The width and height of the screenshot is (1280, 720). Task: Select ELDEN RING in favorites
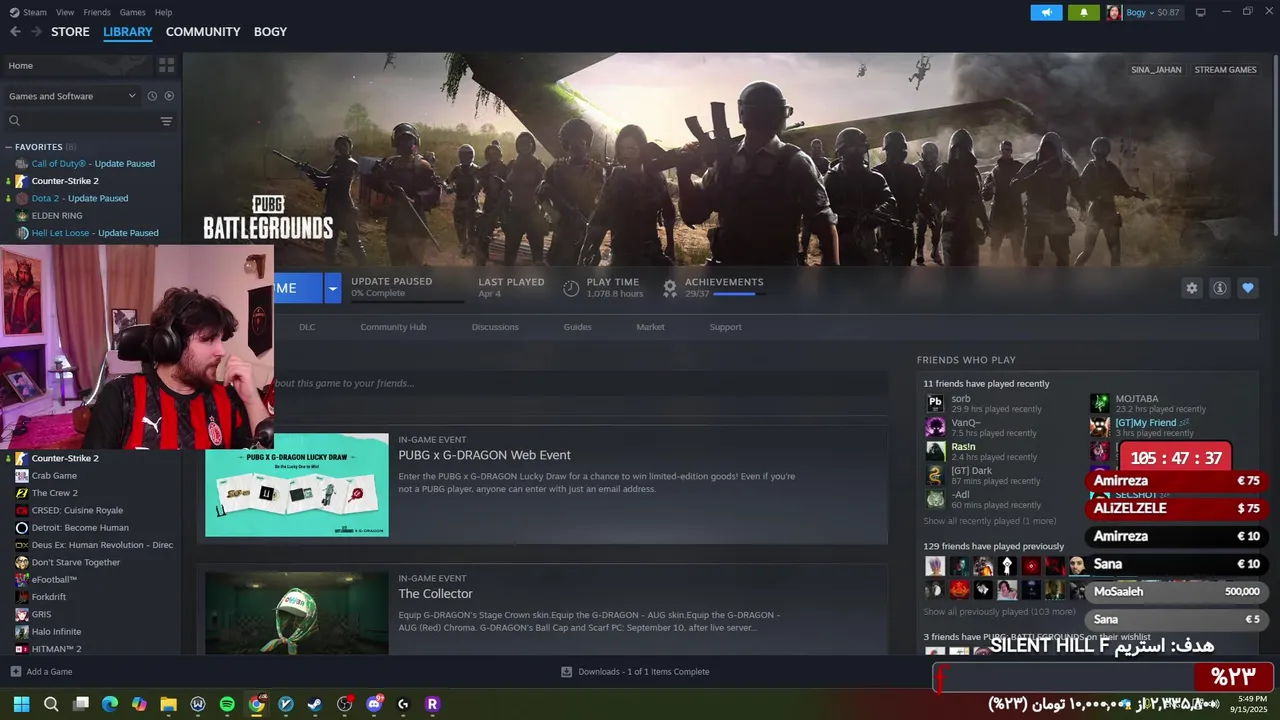point(57,215)
